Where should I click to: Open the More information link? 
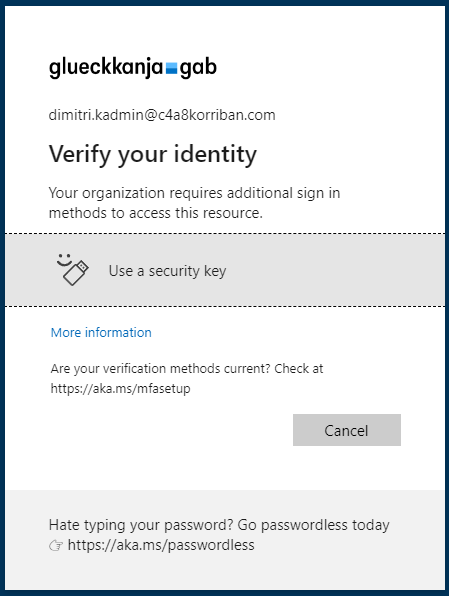(101, 333)
